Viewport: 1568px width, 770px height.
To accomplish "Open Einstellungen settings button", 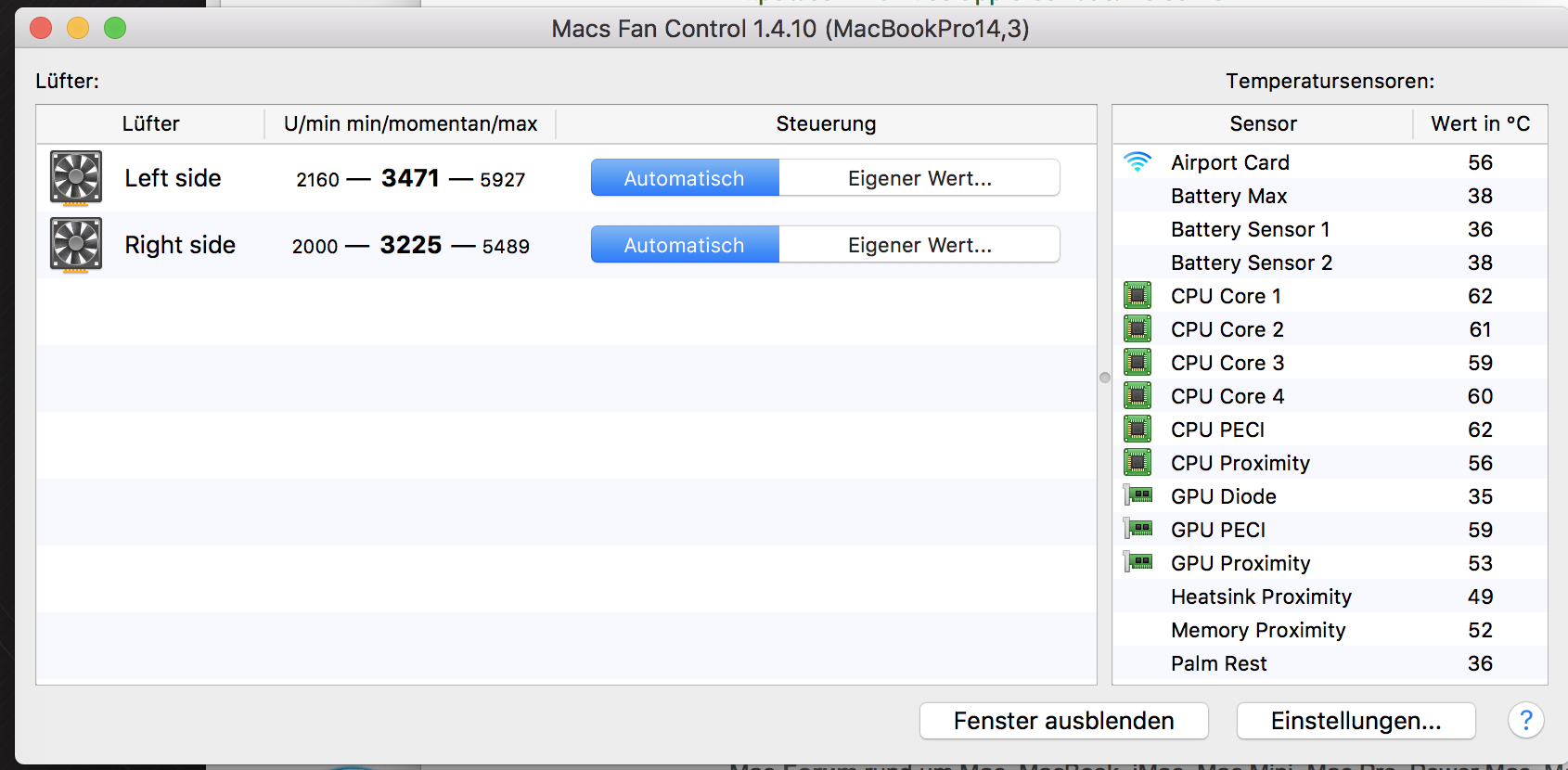I will tap(1356, 721).
